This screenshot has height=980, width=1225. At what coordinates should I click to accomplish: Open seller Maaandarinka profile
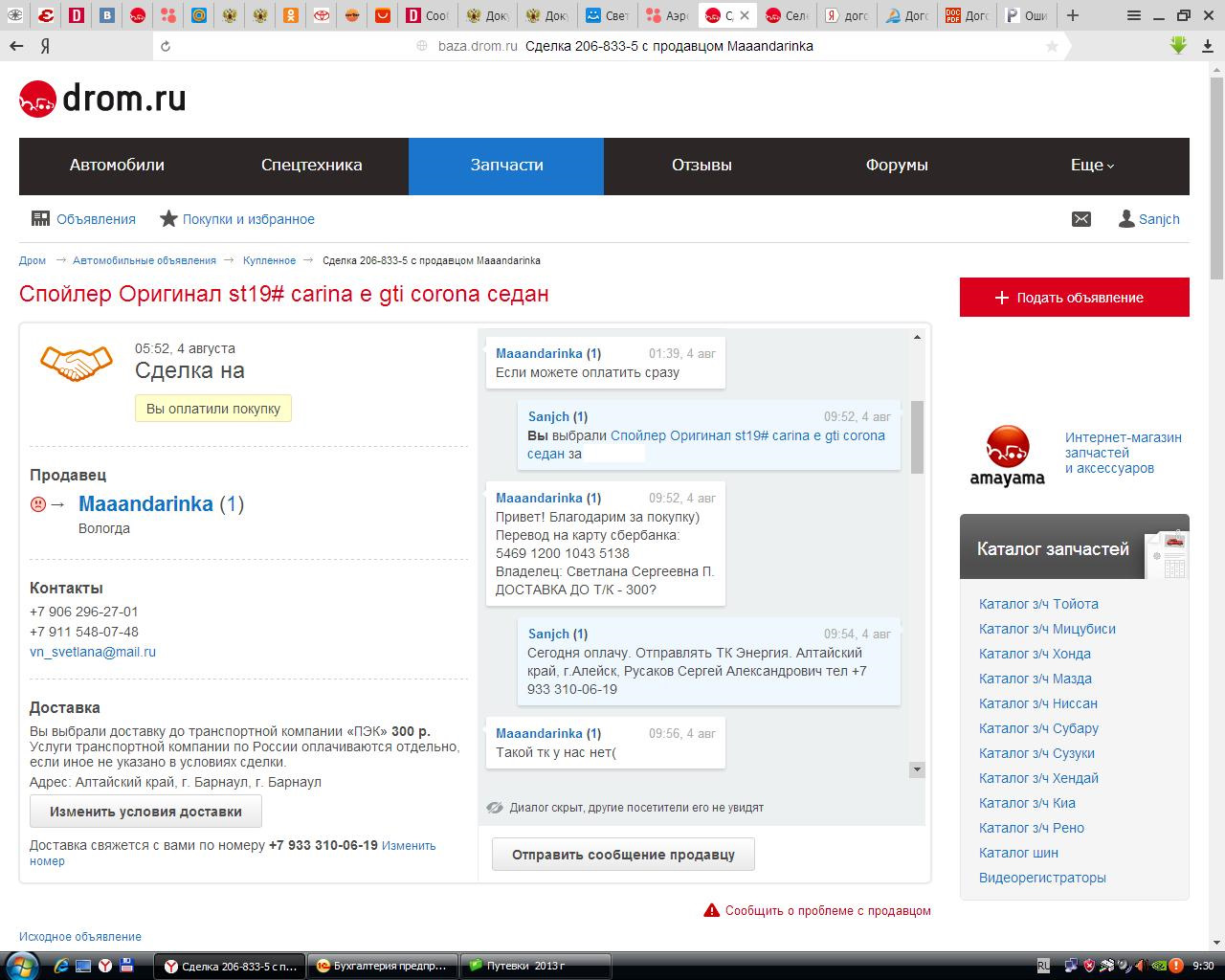tap(145, 503)
